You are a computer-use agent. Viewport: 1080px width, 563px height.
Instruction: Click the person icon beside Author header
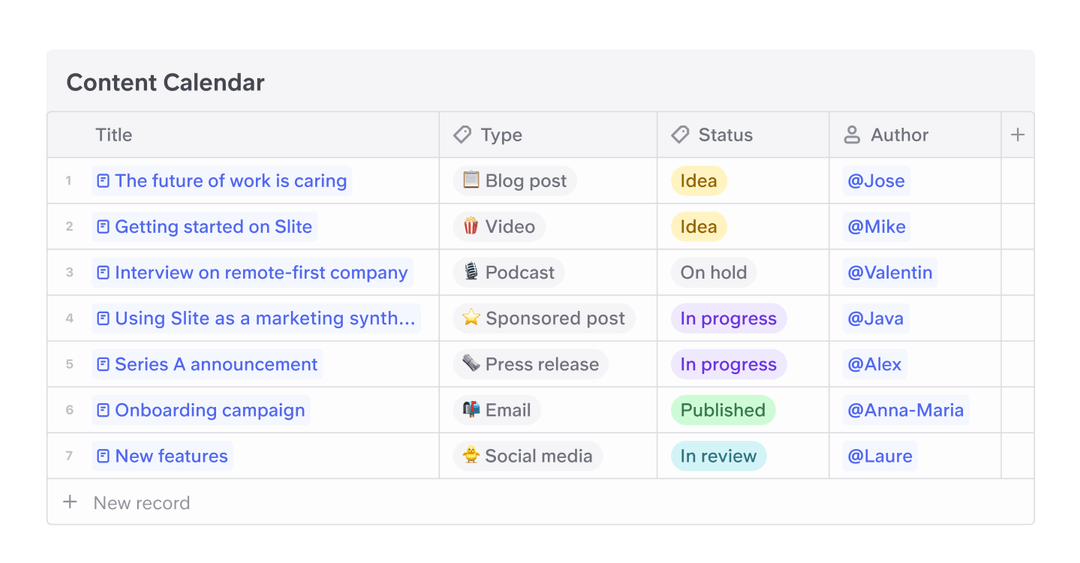click(x=852, y=135)
